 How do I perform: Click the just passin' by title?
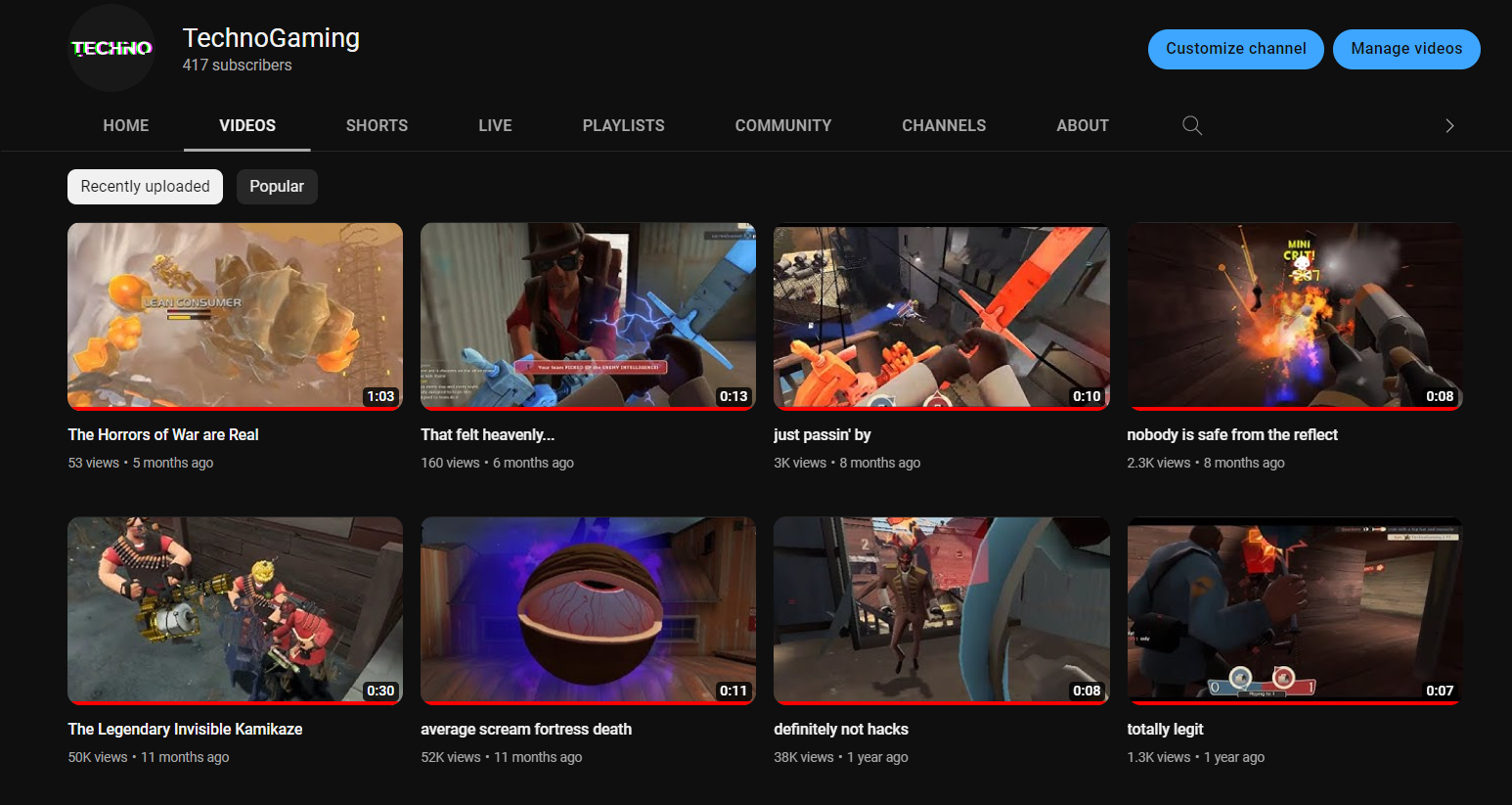pyautogui.click(x=822, y=435)
